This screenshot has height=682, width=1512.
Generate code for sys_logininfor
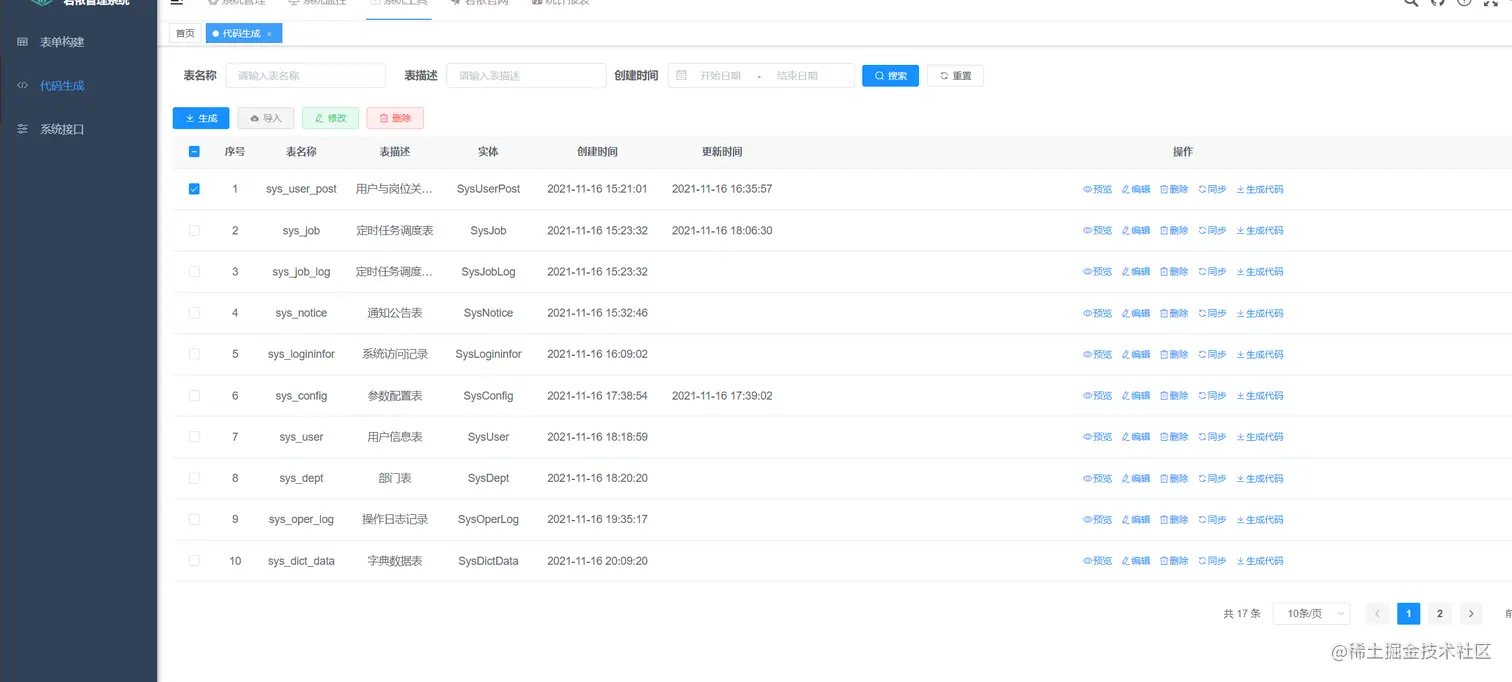coord(1260,354)
